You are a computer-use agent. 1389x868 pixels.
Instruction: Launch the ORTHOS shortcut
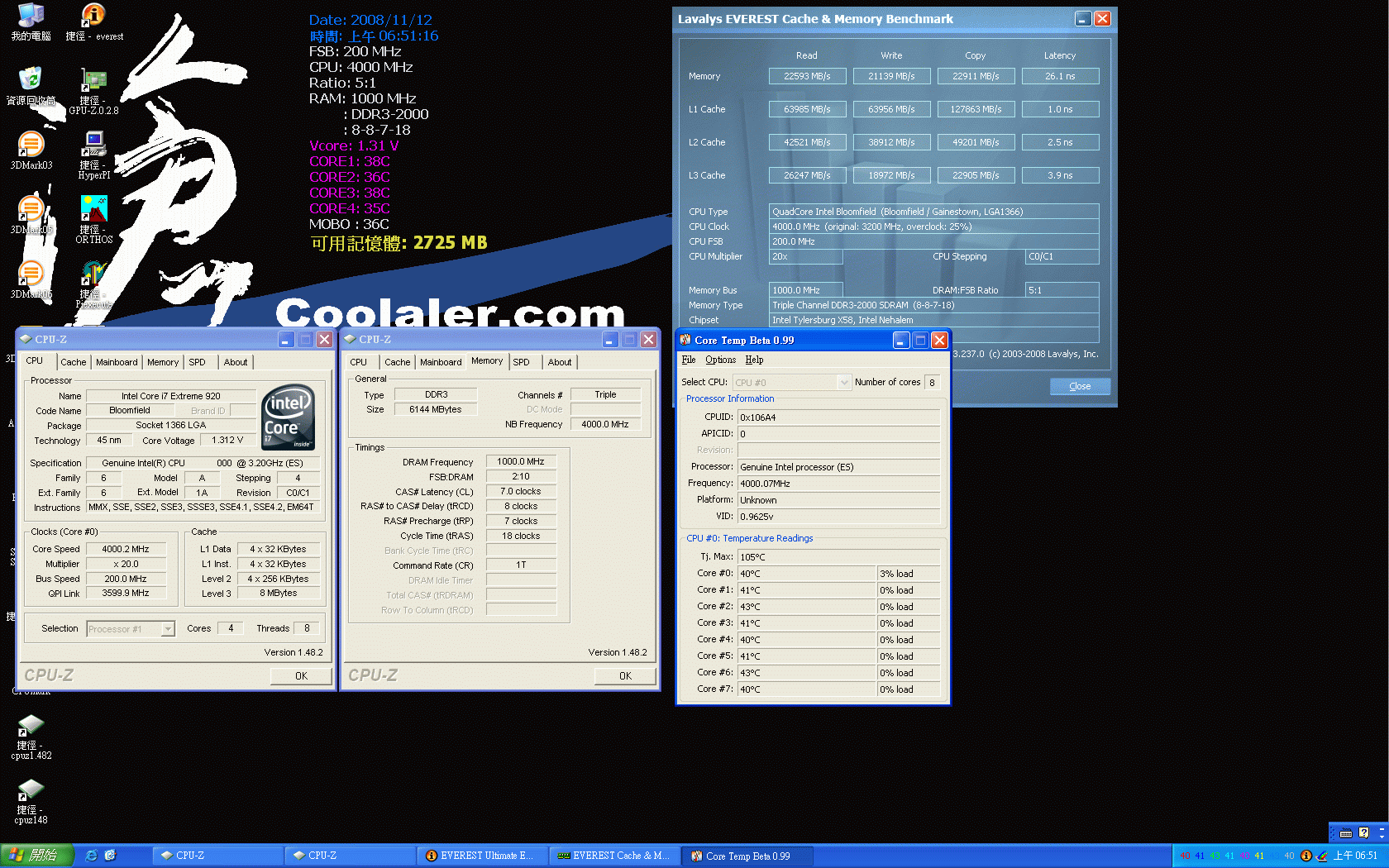point(93,220)
